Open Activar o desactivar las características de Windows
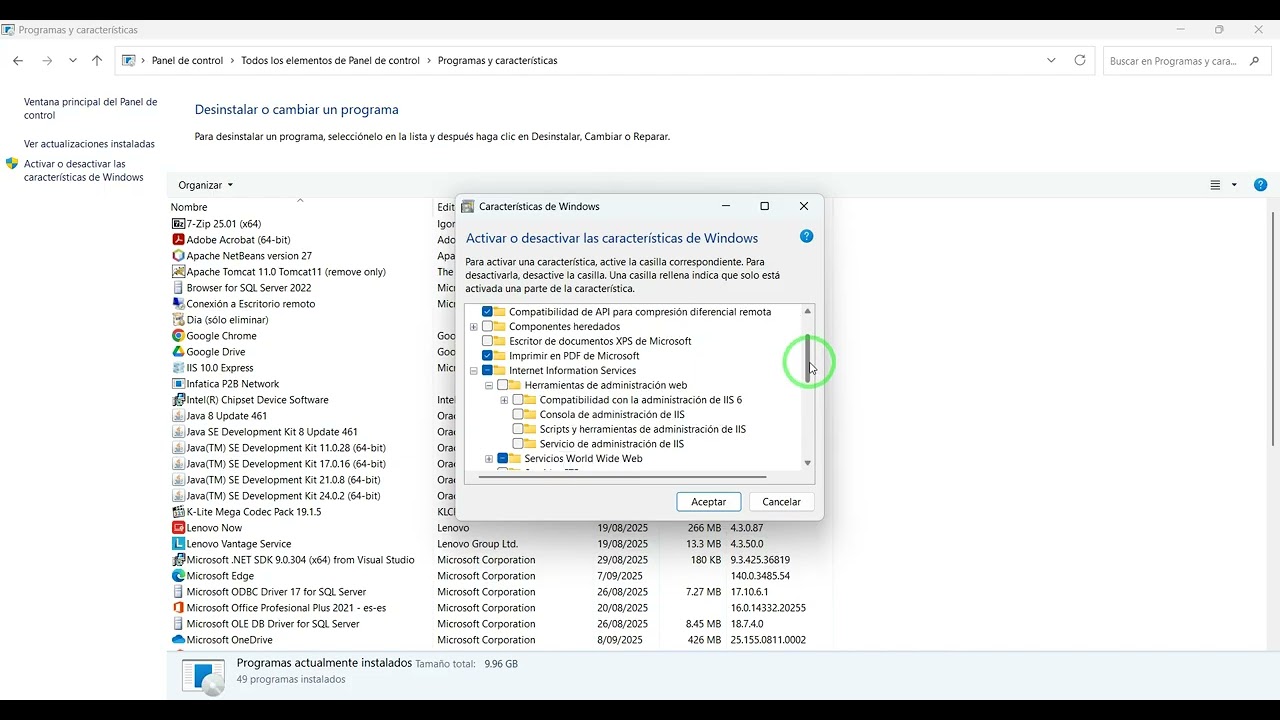1280x720 pixels. pyautogui.click(x=84, y=171)
